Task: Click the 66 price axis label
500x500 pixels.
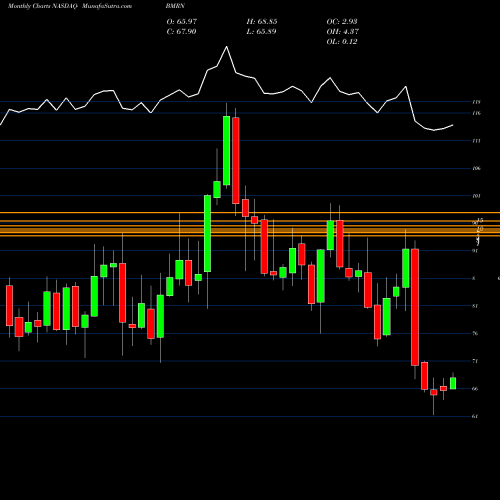Action: pyautogui.click(x=475, y=389)
